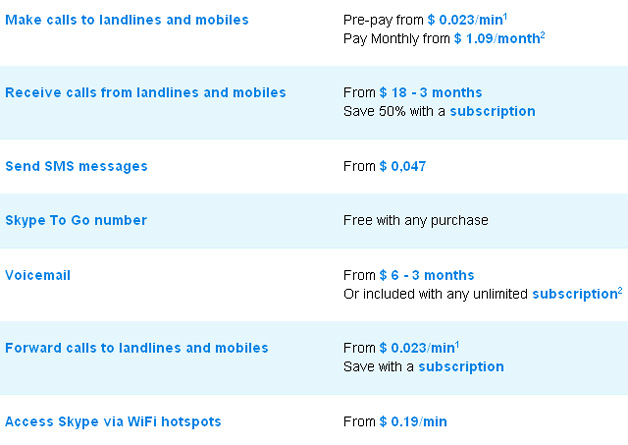
Task: Click 'Forward calls to landlines and mobiles'
Action: [137, 348]
